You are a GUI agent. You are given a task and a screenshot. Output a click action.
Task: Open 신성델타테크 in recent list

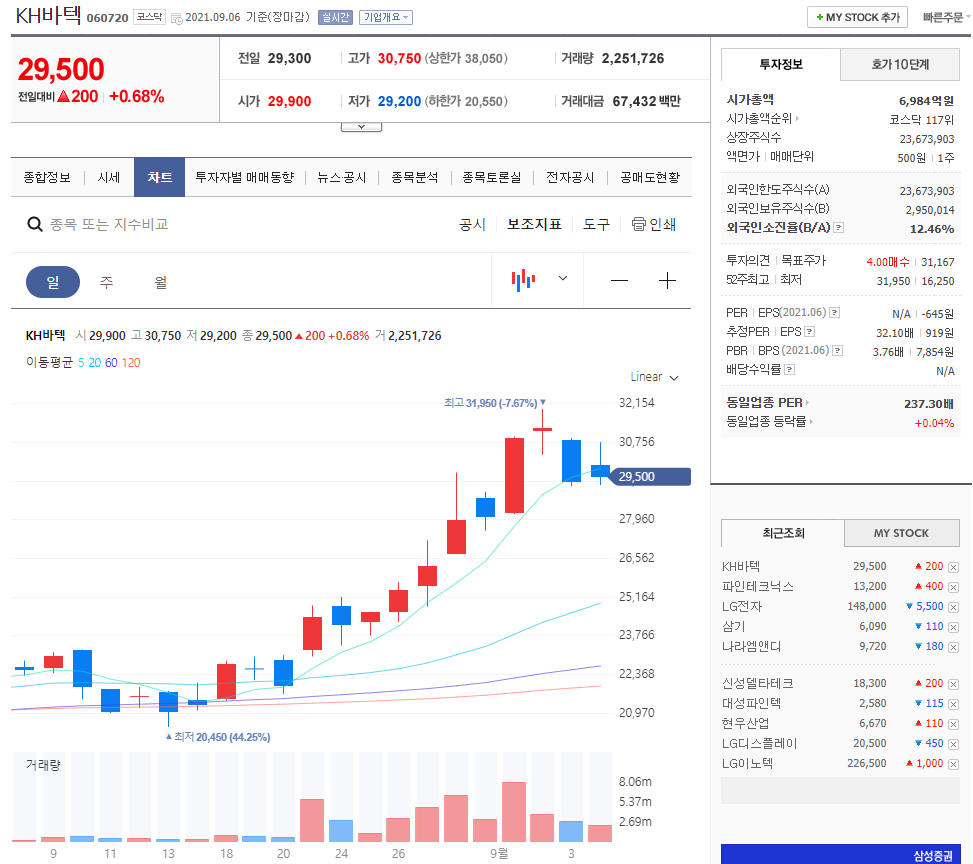coord(758,683)
